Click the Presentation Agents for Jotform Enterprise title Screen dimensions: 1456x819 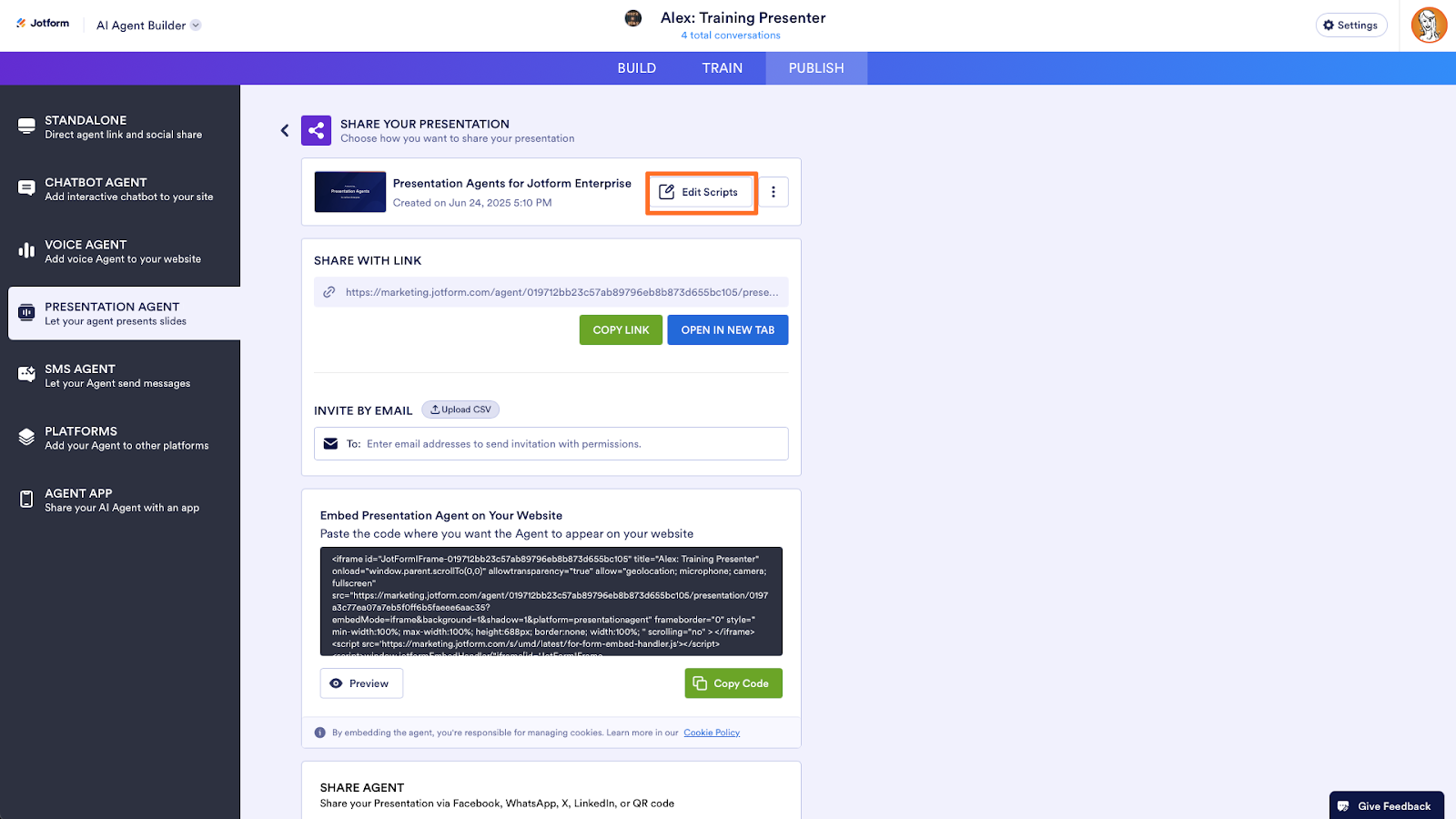pyautogui.click(x=512, y=184)
